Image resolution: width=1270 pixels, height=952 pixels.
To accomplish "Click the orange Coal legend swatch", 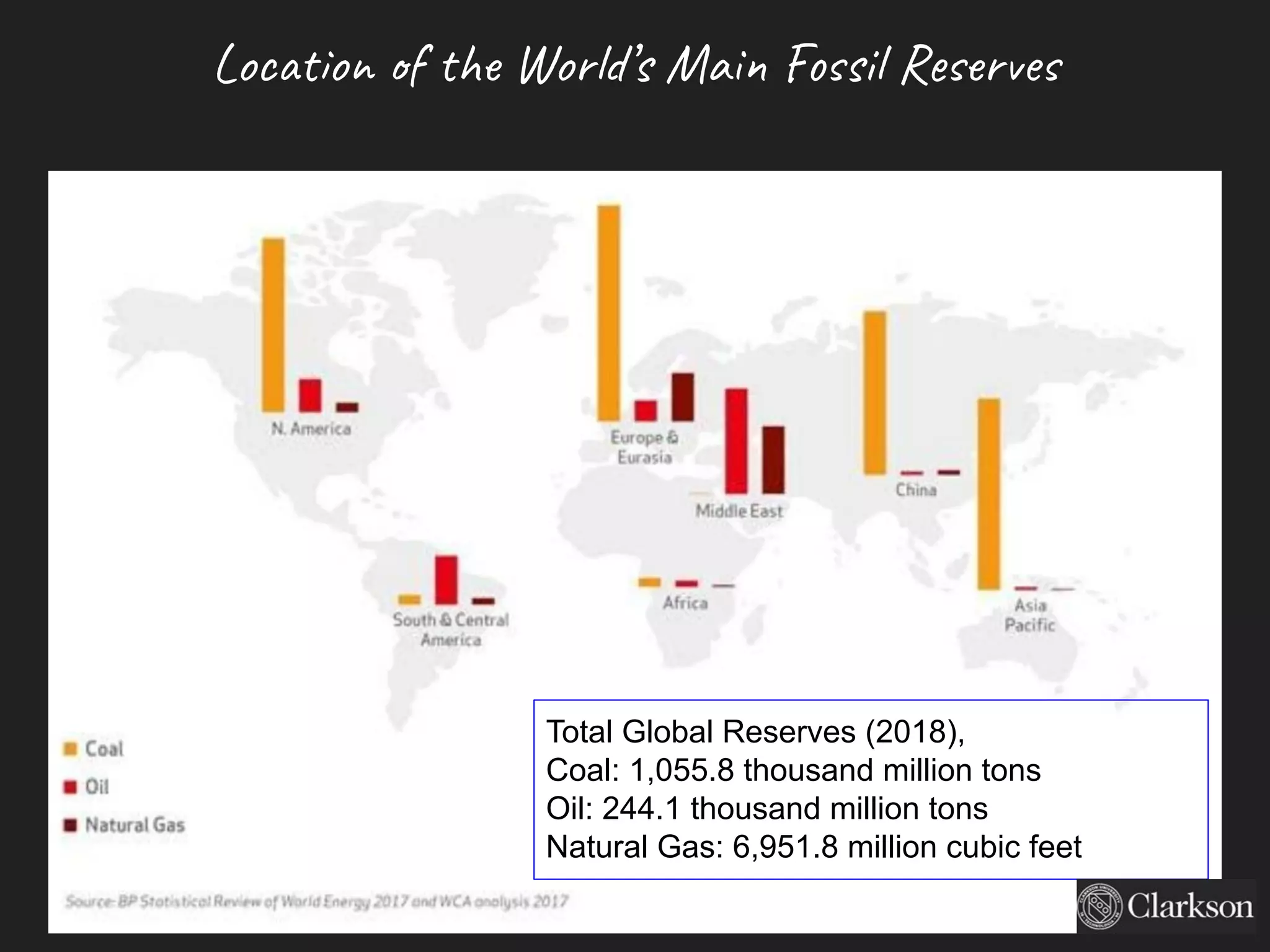I will point(71,749).
